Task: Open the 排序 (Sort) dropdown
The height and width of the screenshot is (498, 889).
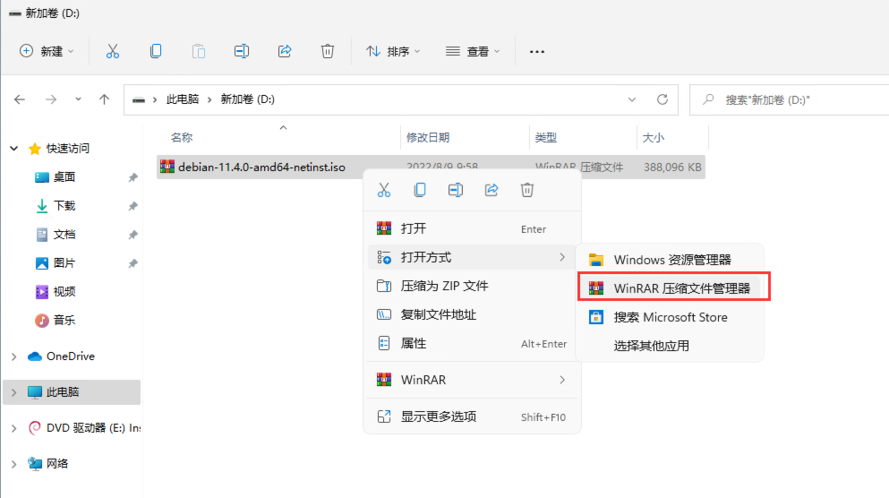Action: click(x=393, y=52)
